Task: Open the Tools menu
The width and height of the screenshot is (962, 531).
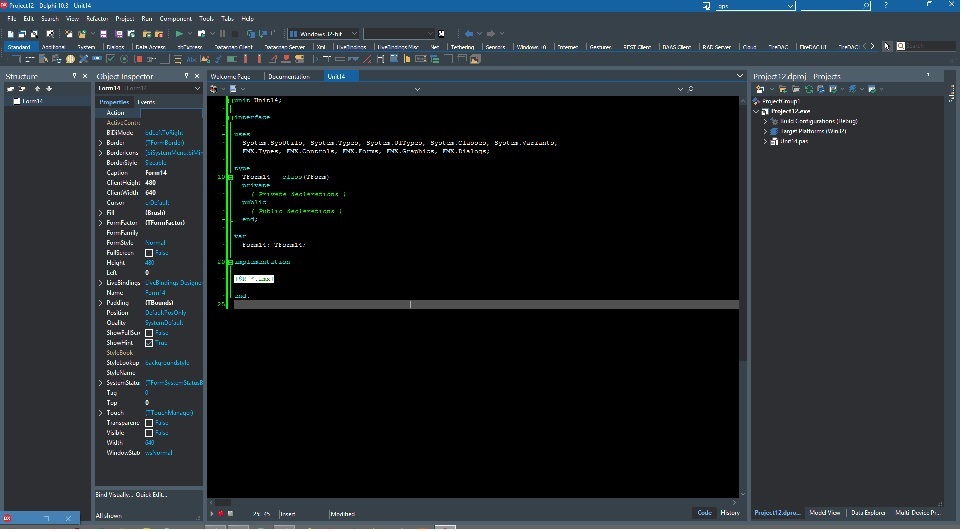Action: (x=206, y=18)
